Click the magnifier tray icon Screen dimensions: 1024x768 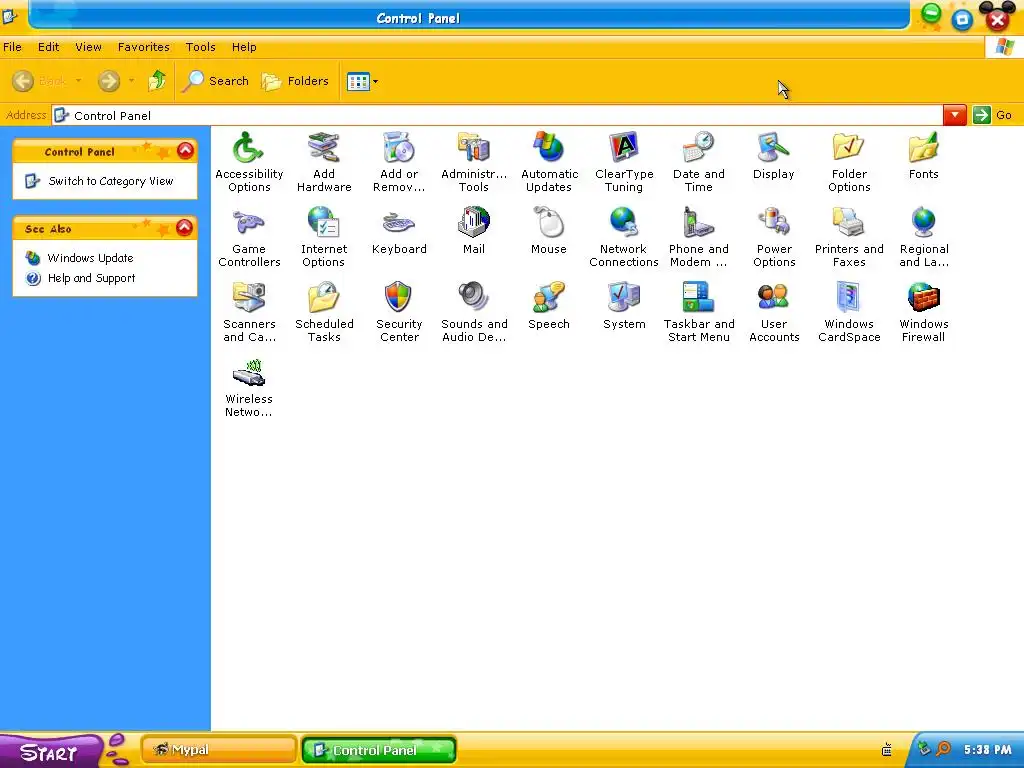pyautogui.click(x=943, y=749)
